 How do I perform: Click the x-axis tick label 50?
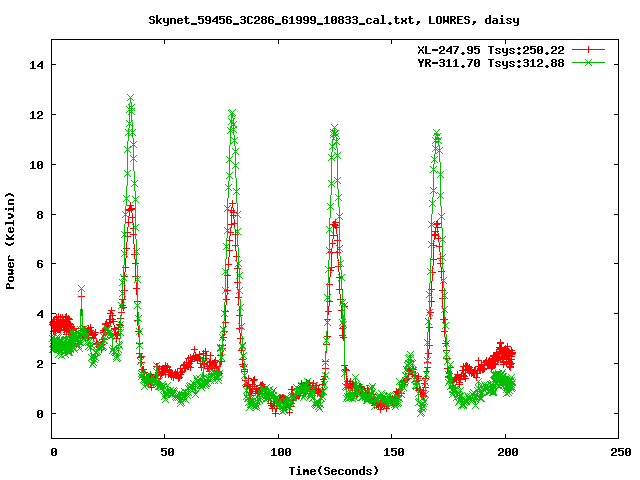tap(167, 452)
